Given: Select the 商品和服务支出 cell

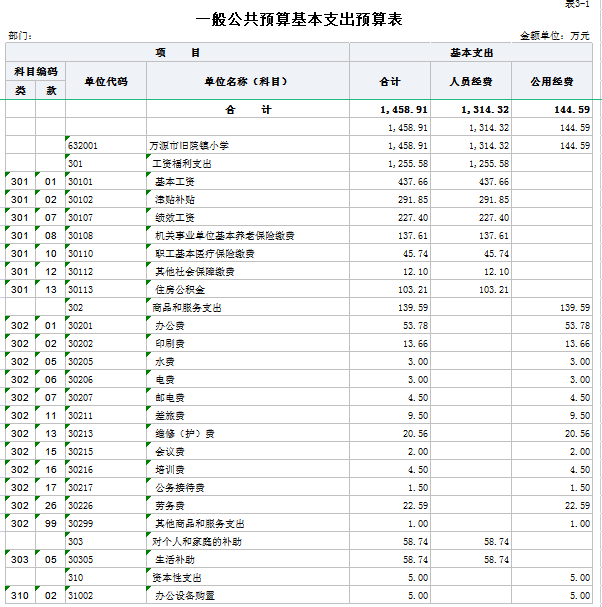Looking at the screenshot, I should click(x=248, y=307).
